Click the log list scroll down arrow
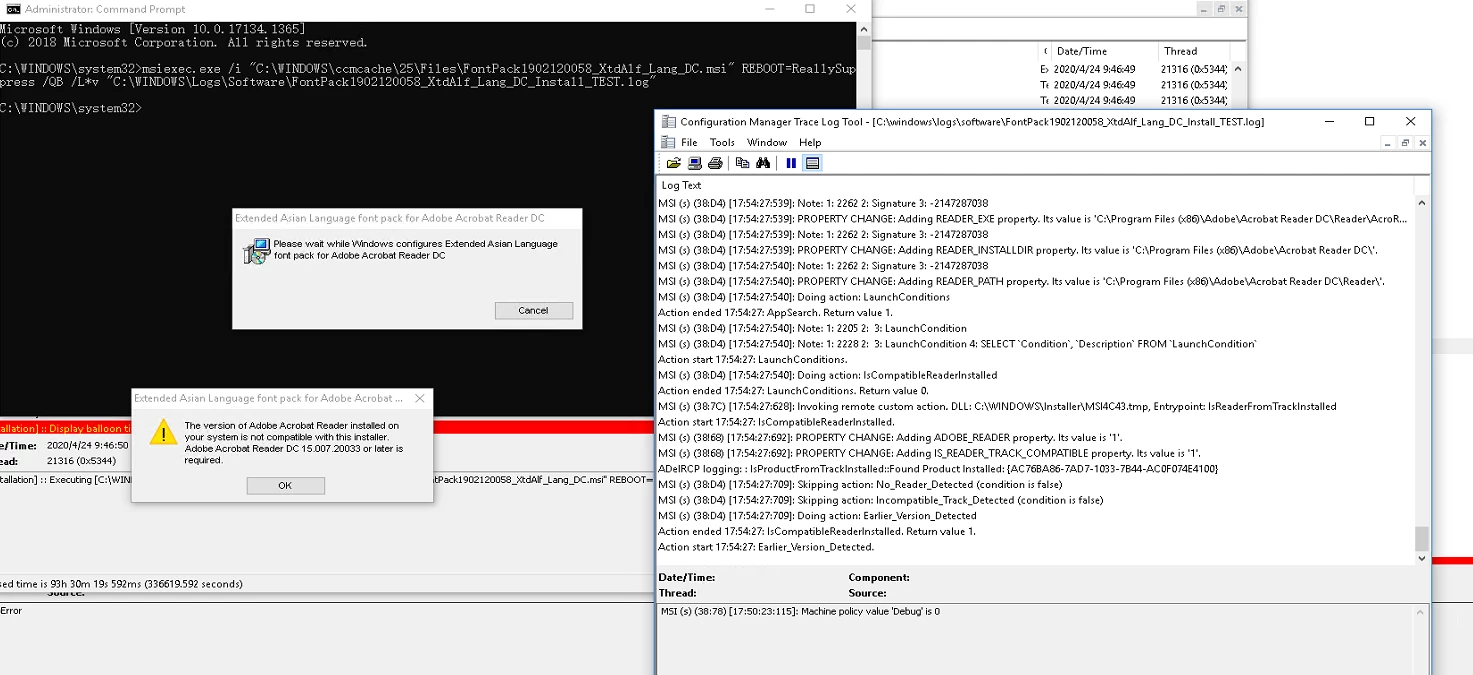1473x675 pixels. click(1422, 558)
